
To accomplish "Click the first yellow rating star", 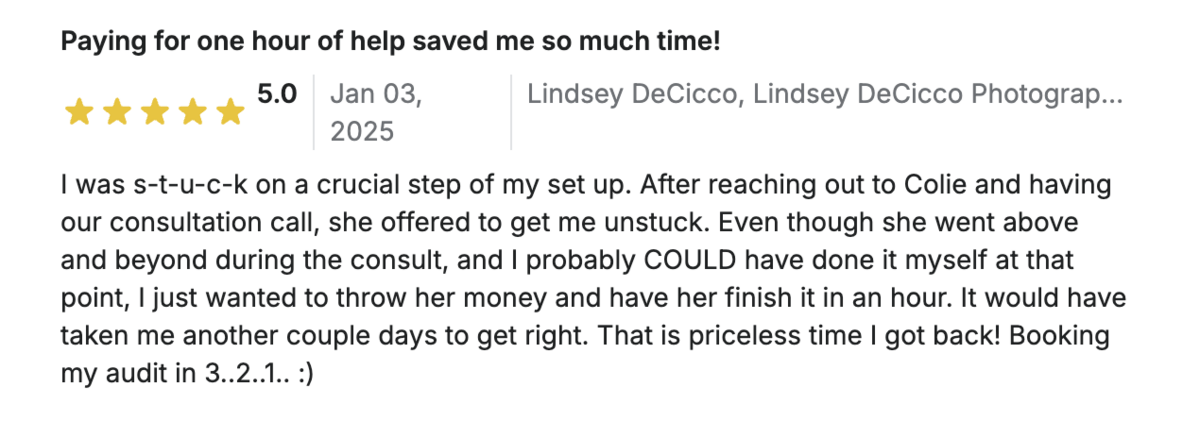I will coord(78,113).
